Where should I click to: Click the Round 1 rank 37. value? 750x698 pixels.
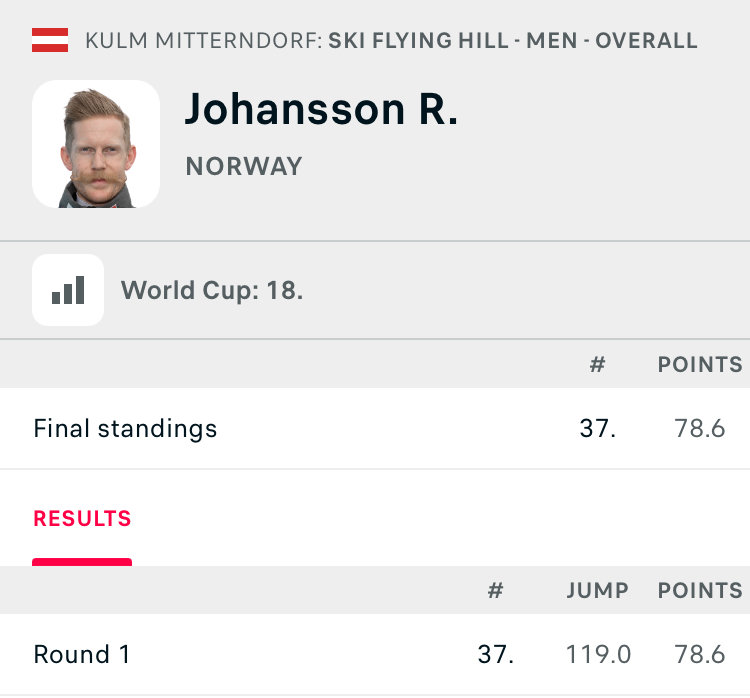pyautogui.click(x=496, y=654)
